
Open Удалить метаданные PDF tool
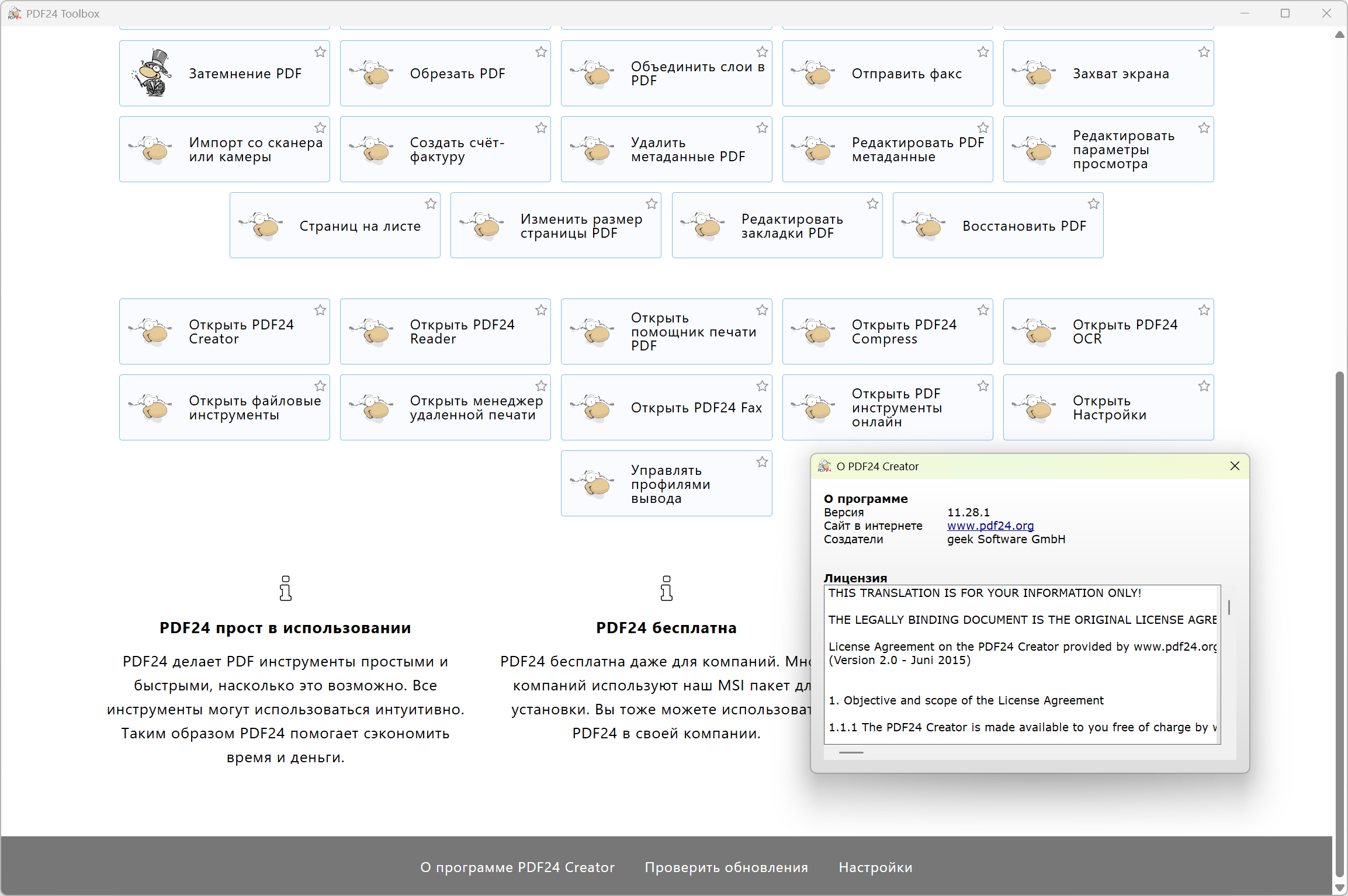coord(666,150)
